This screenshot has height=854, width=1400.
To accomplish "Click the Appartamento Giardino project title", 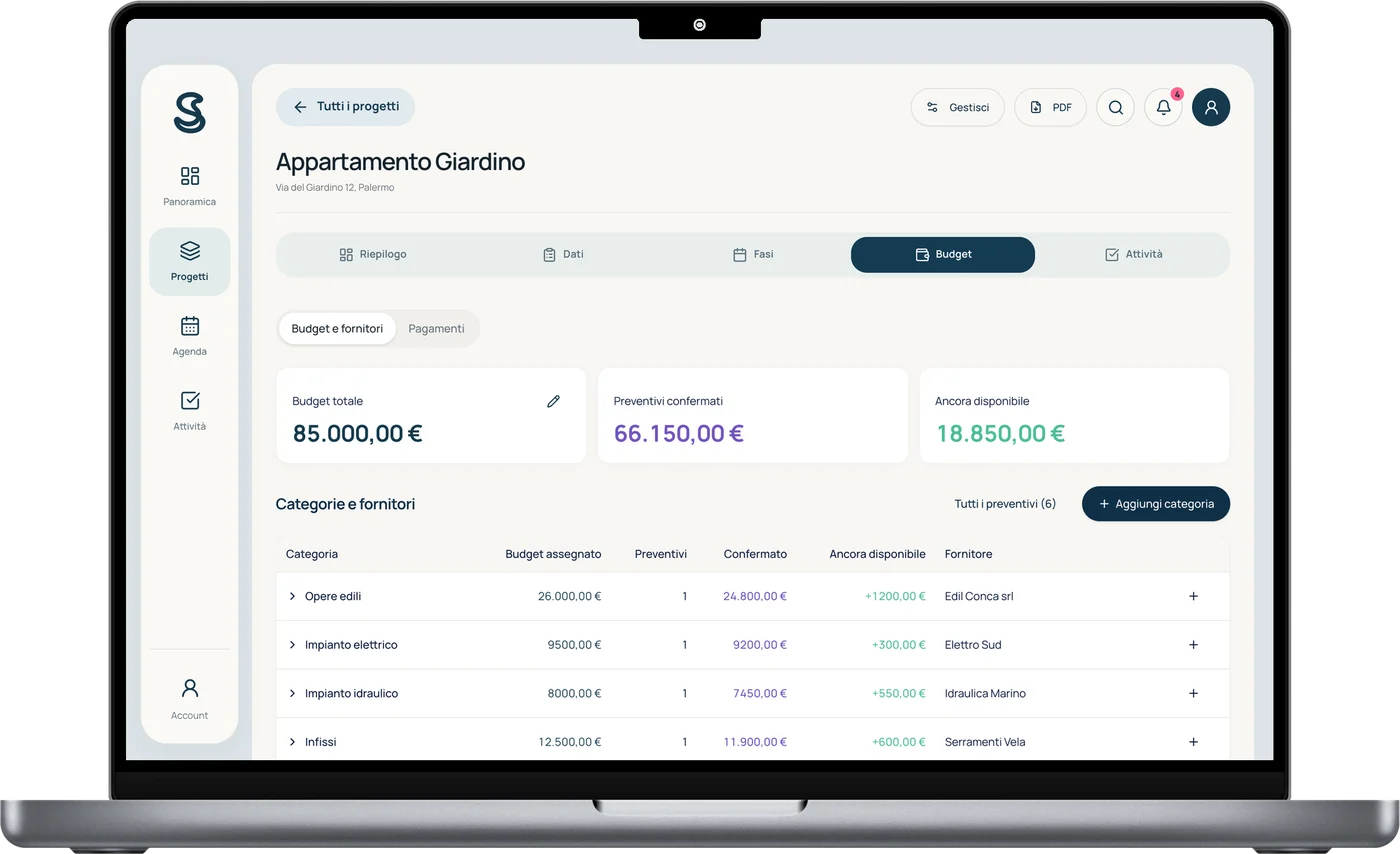I will click(400, 162).
